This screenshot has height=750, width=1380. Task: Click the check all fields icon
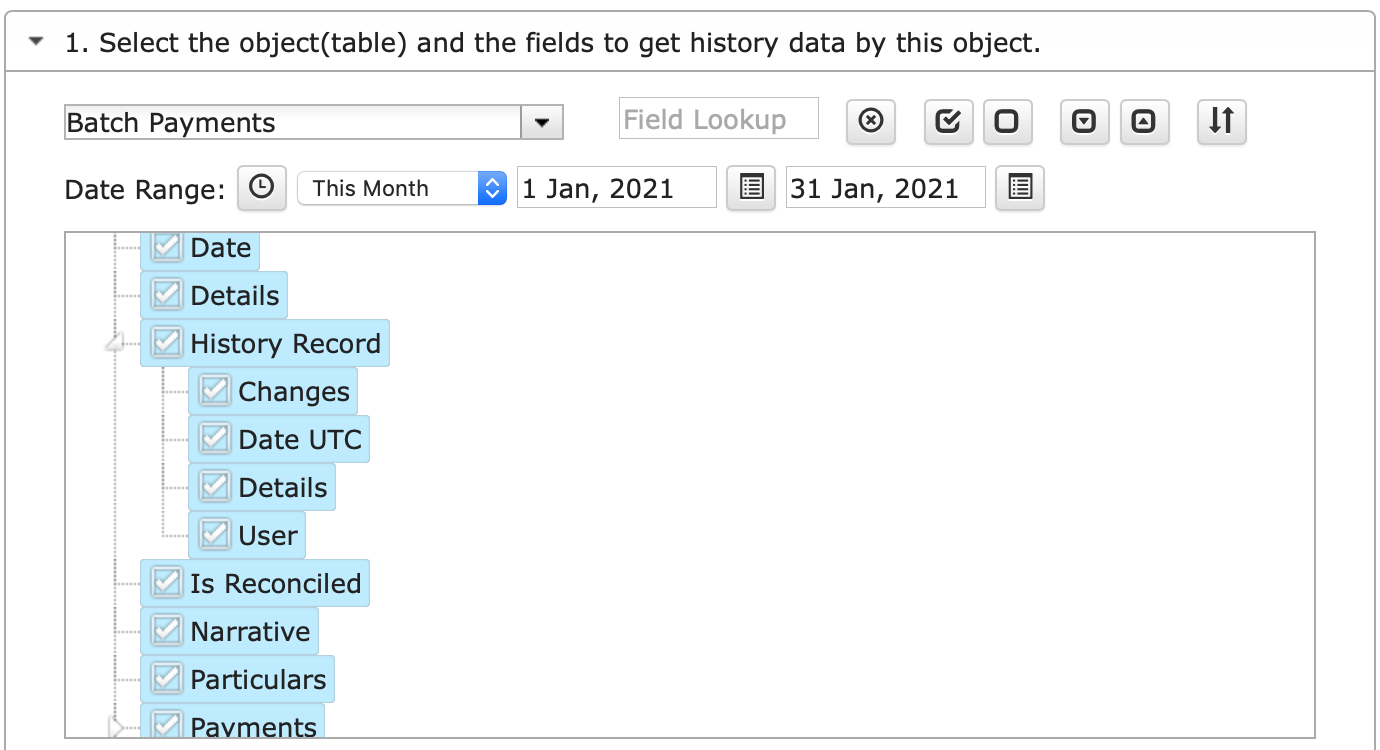tap(948, 122)
